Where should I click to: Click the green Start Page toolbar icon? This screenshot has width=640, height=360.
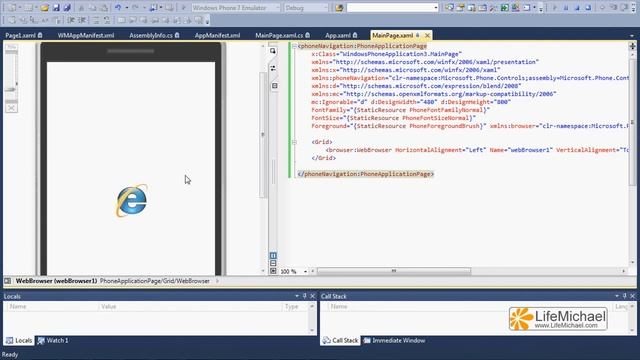coord(504,7)
